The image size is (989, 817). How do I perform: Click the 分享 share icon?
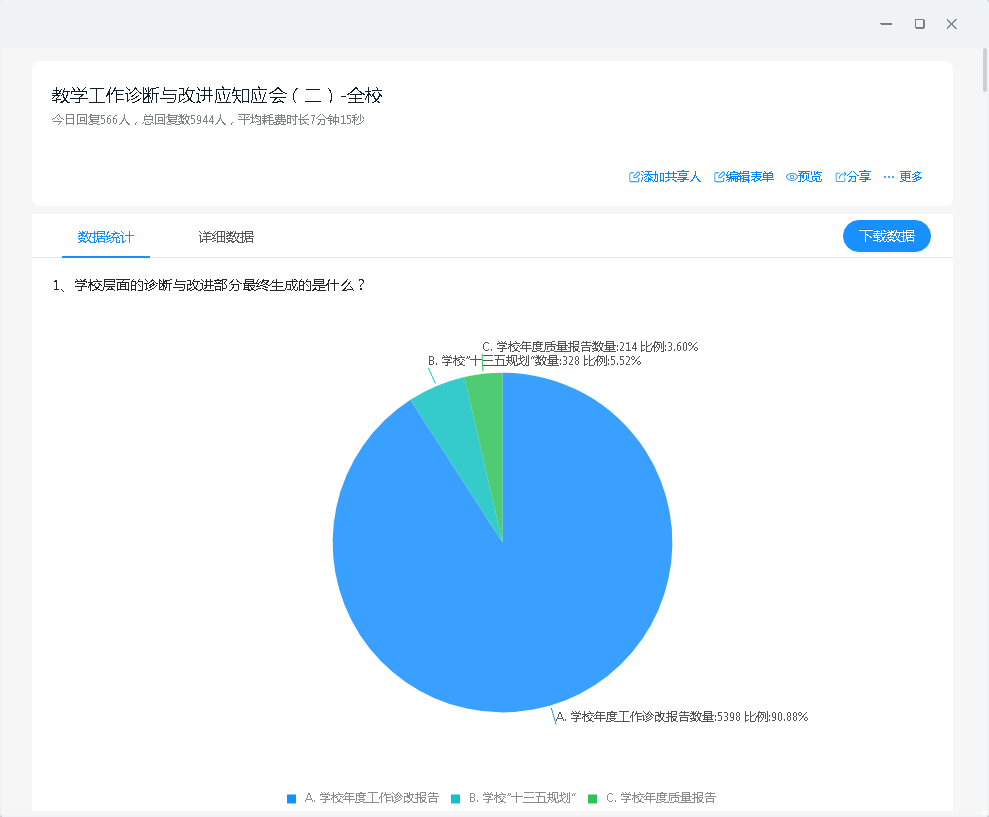(840, 177)
